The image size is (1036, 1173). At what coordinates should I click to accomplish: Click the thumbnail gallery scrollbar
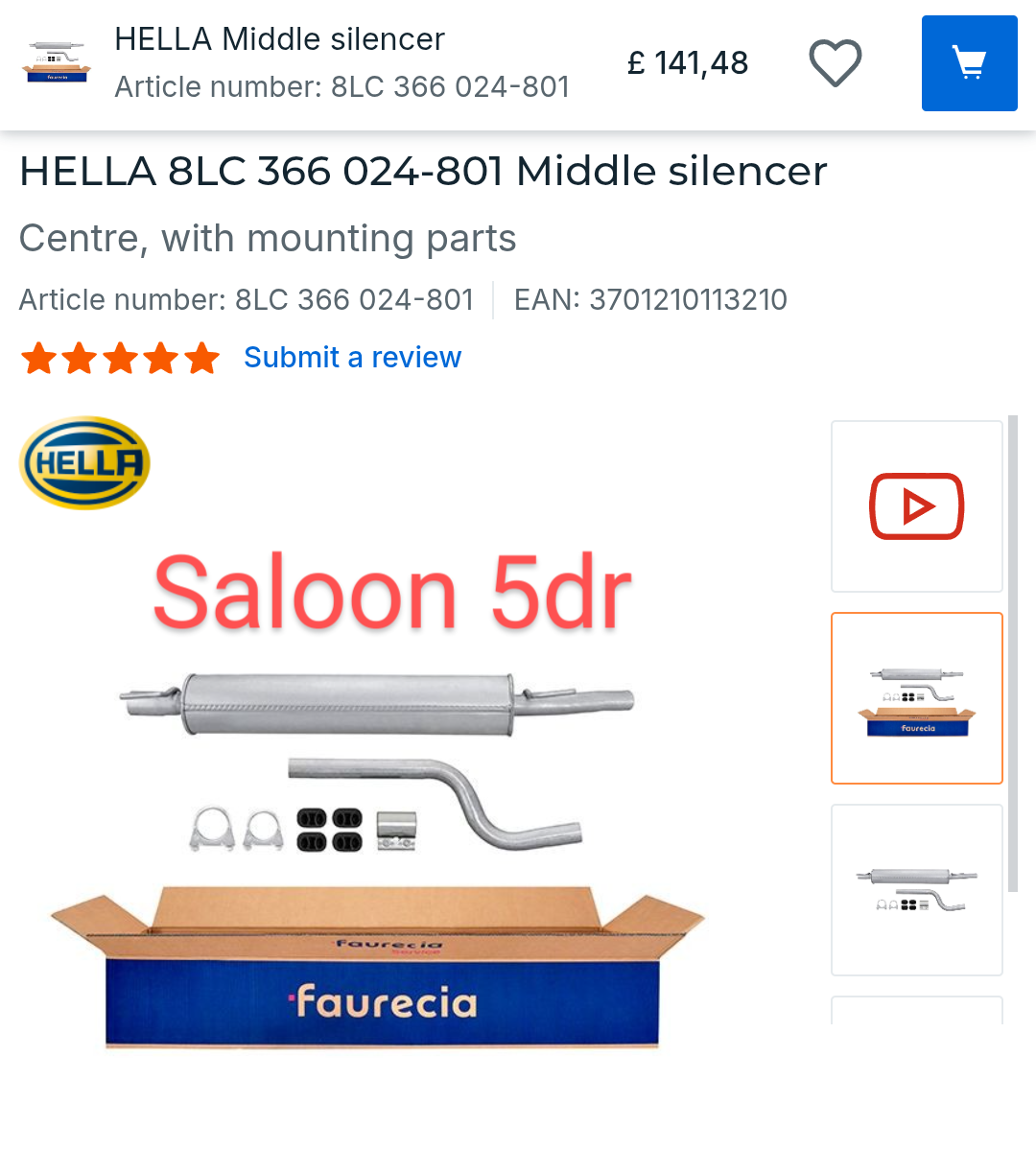click(1013, 654)
